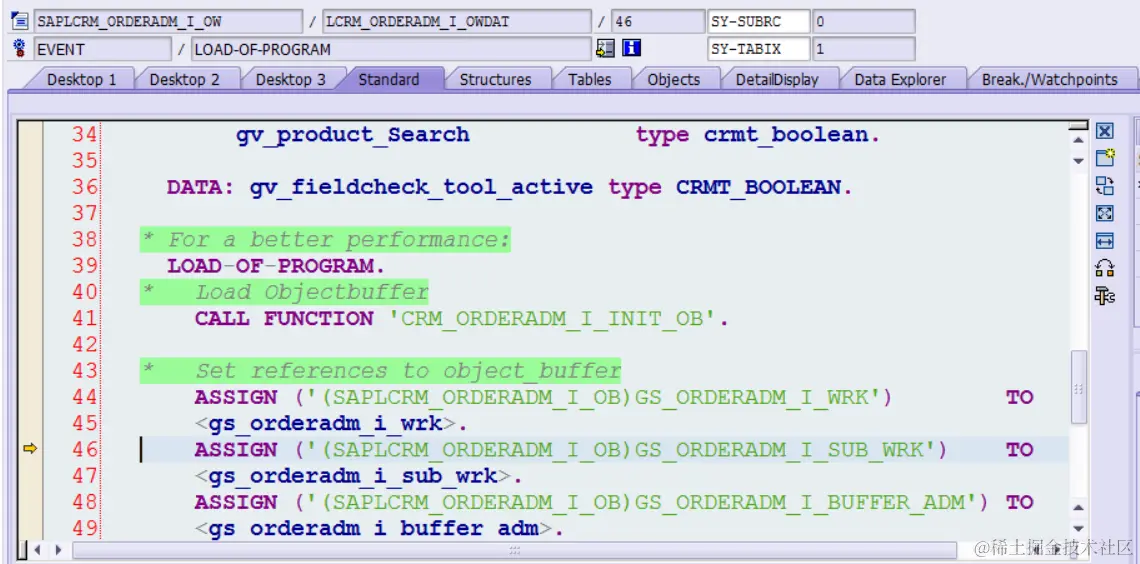Click comment 'Set references to object_buffer'
Viewport: 1140px width, 564px height.
pos(409,371)
